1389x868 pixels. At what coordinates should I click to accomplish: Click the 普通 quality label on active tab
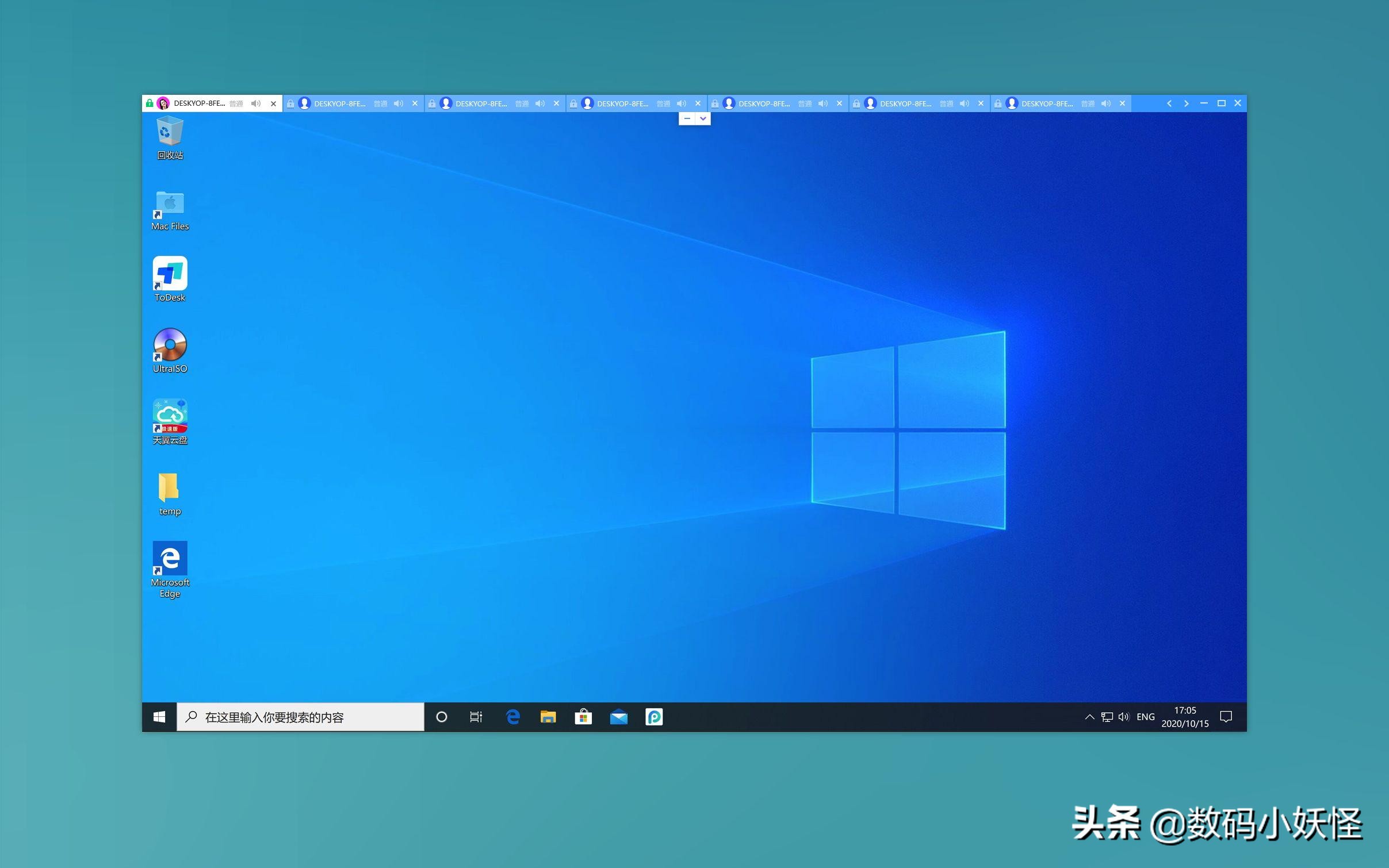236,103
